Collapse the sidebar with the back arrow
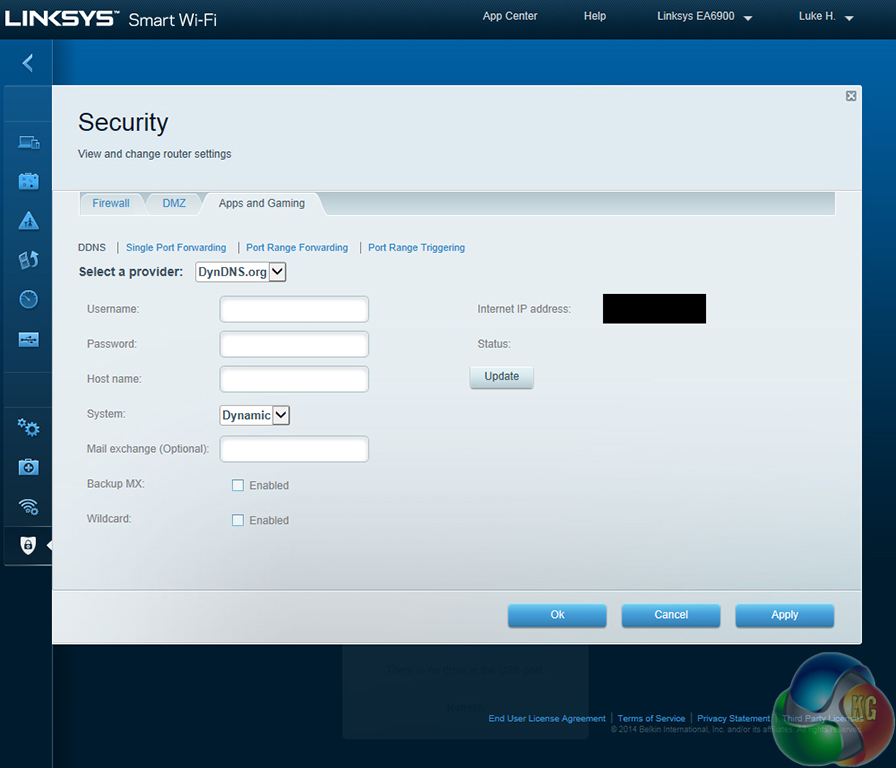This screenshot has height=768, width=896. click(27, 63)
